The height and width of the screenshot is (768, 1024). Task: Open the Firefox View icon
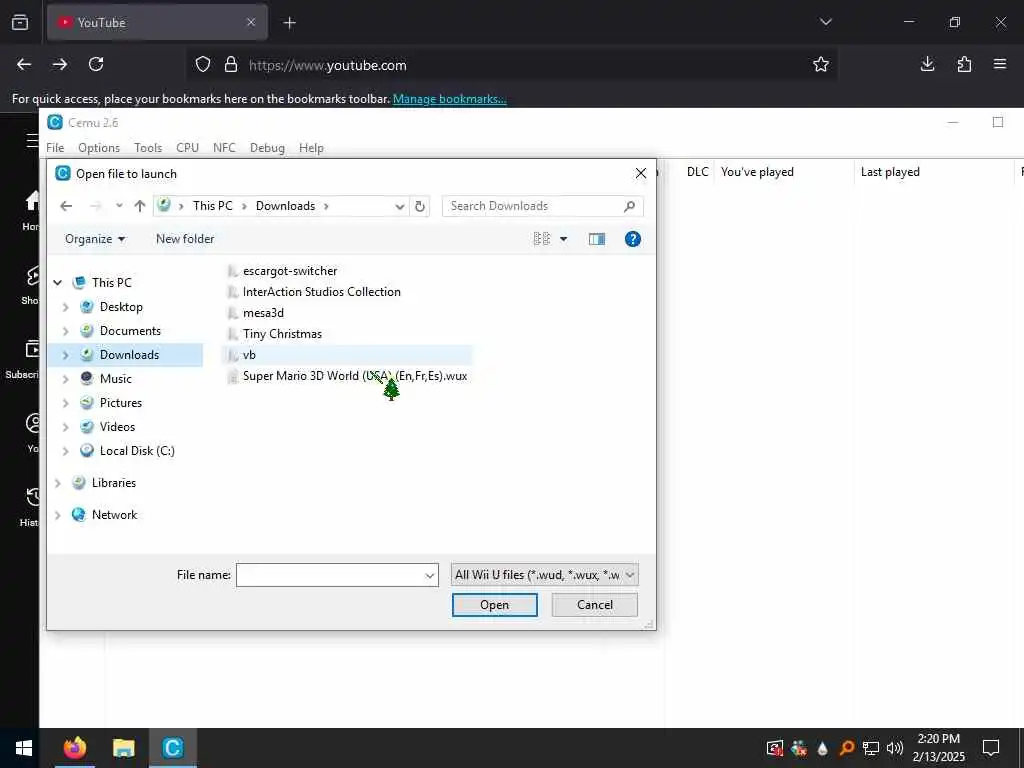(20, 22)
